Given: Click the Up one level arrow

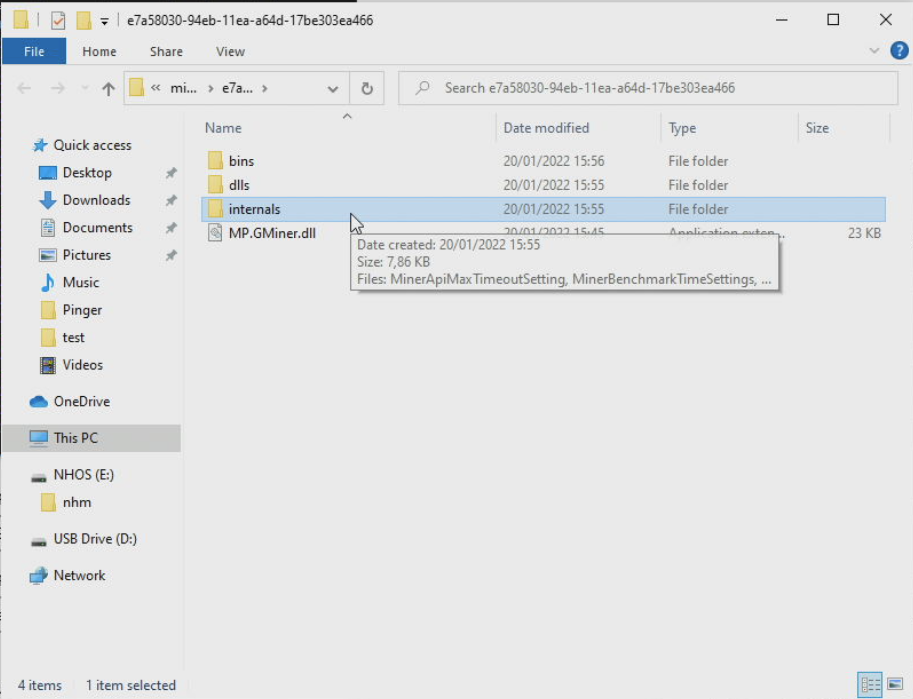Looking at the screenshot, I should coord(108,87).
